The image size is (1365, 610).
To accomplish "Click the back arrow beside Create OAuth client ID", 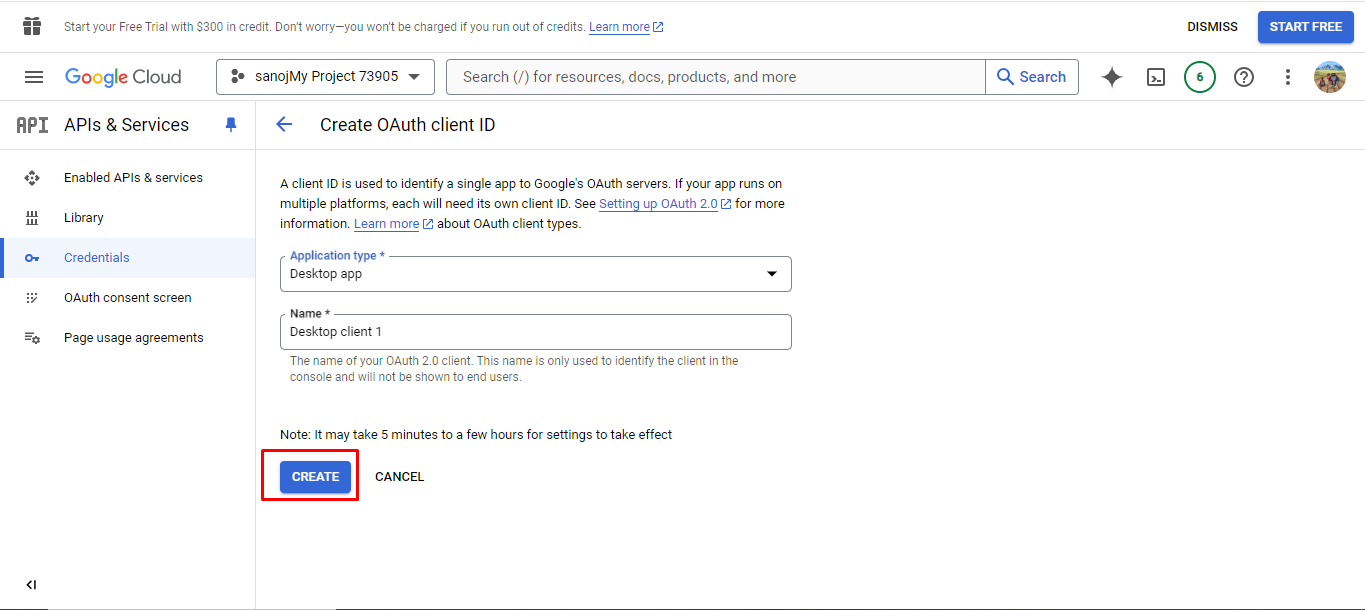I will pyautogui.click(x=284, y=125).
